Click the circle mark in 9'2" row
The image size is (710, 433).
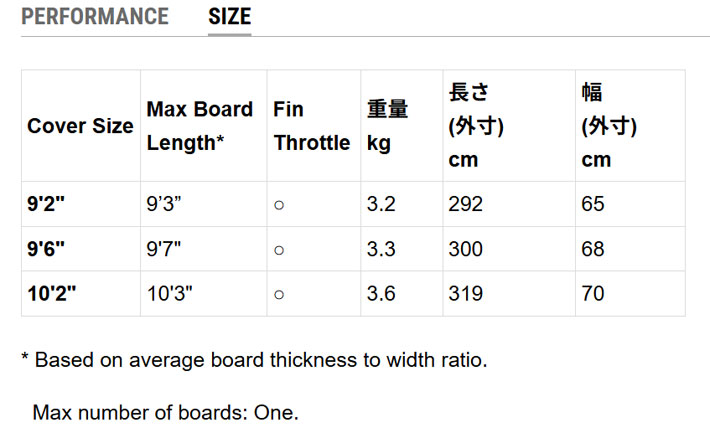tap(280, 205)
